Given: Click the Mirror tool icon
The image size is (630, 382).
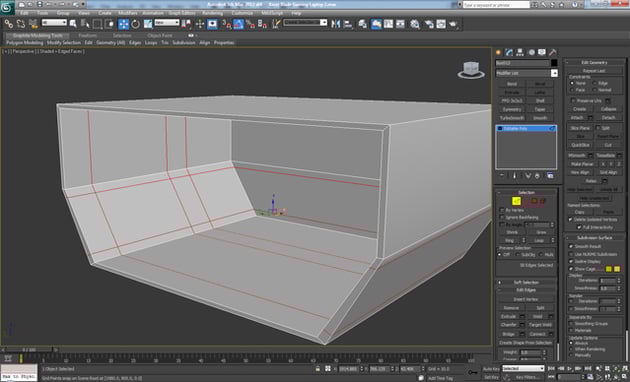Looking at the screenshot, I should 335,24.
